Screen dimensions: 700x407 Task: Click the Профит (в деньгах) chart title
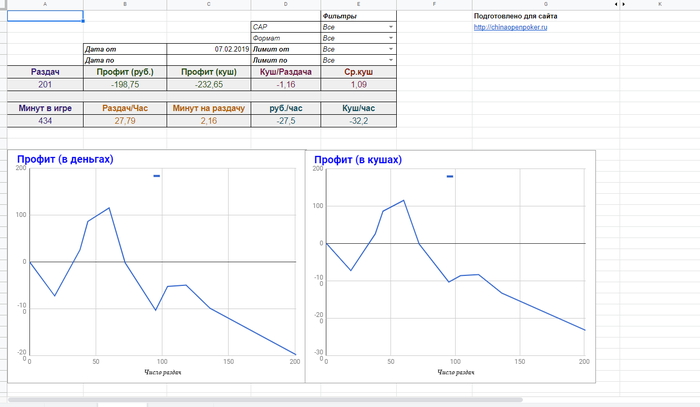pyautogui.click(x=65, y=159)
